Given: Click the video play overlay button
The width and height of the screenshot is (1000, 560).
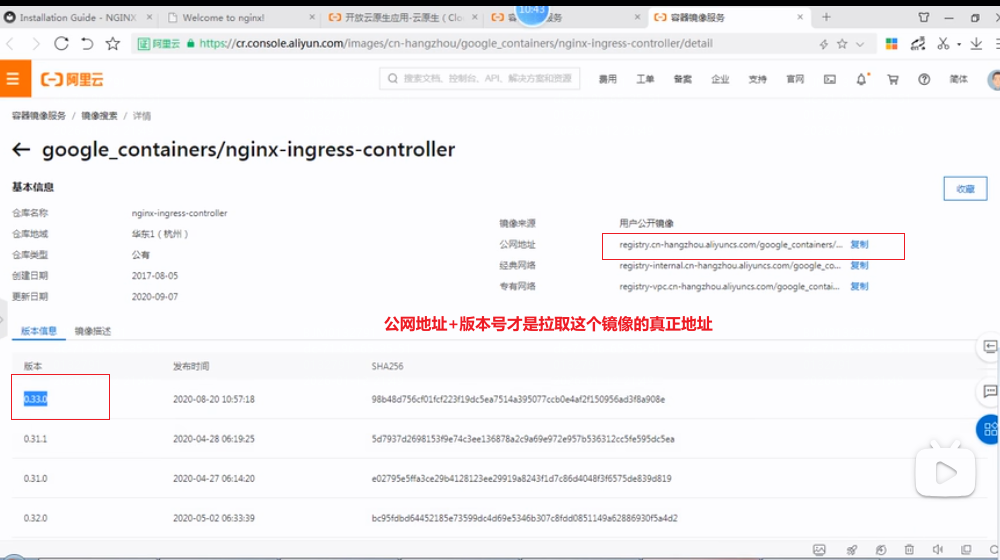Looking at the screenshot, I should tap(945, 473).
